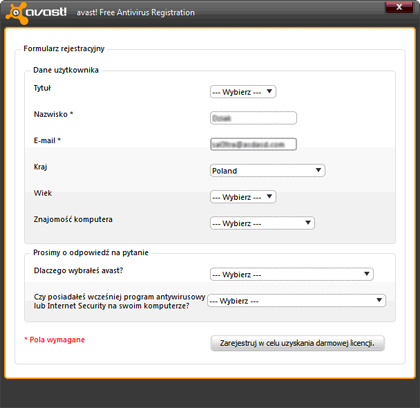Image resolution: width=420 pixels, height=408 pixels.
Task: Click the 'Formularz rejestracyjny' heading
Action: tap(64, 49)
